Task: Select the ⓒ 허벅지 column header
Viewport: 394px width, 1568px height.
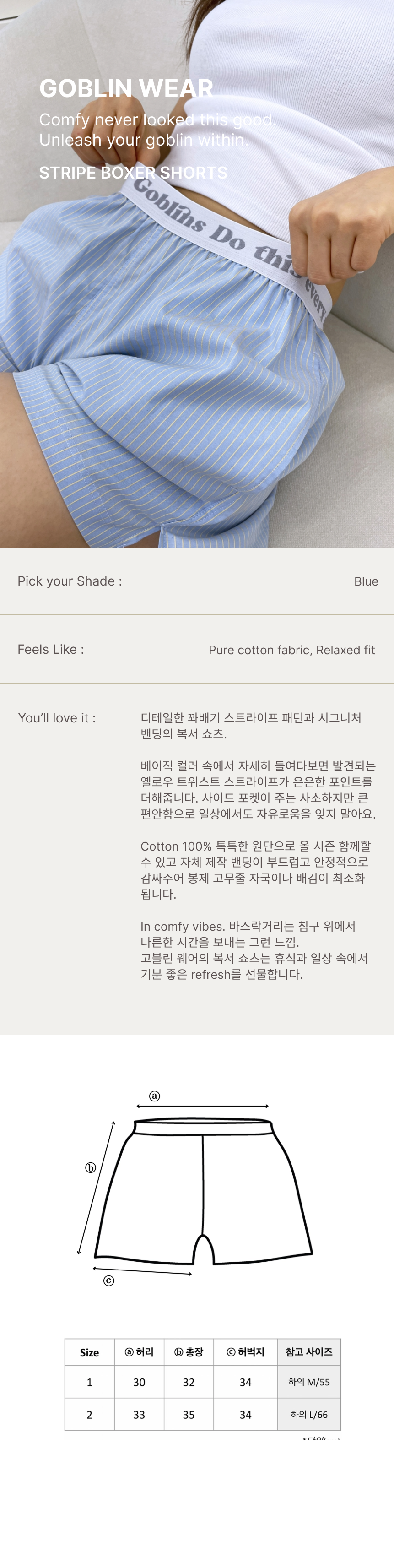Action: coord(245,1352)
